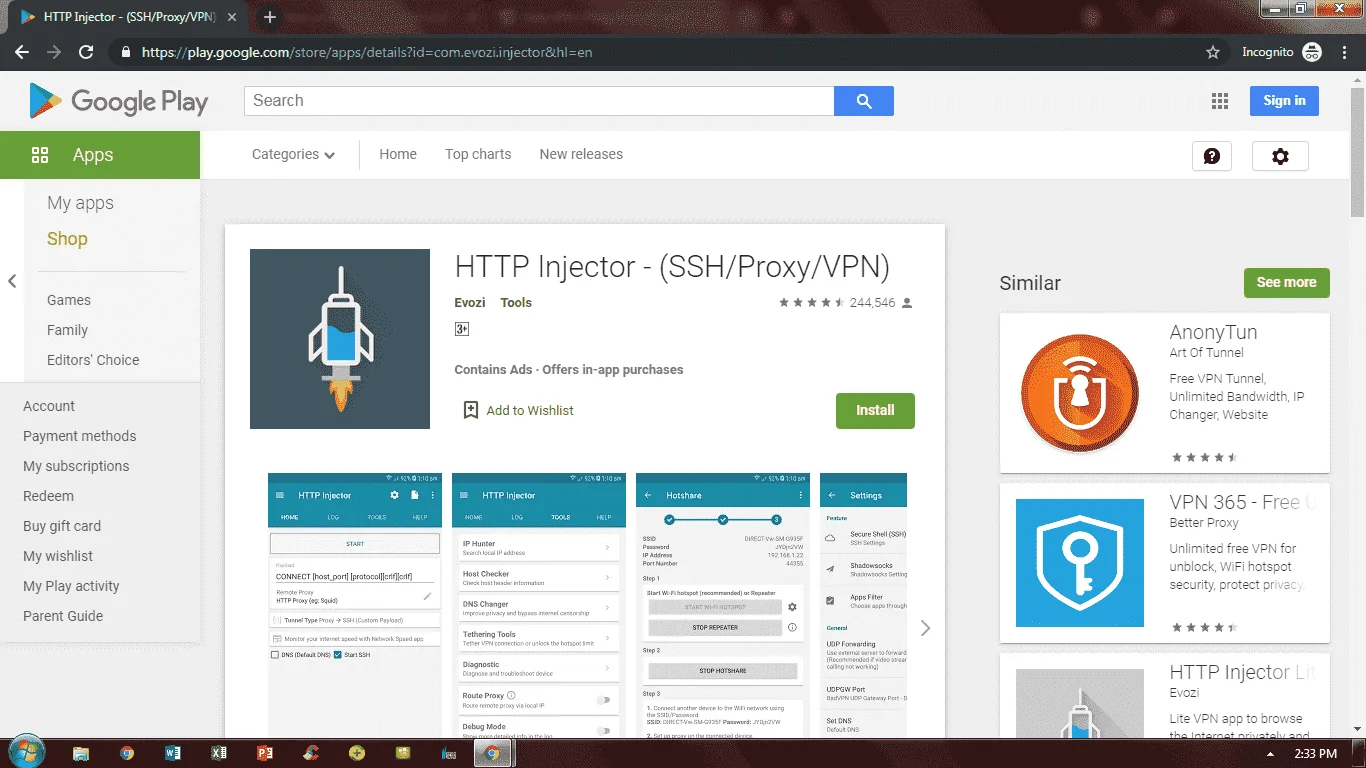Open the Parent Guide link
Viewport: 1366px width, 768px height.
[x=63, y=616]
